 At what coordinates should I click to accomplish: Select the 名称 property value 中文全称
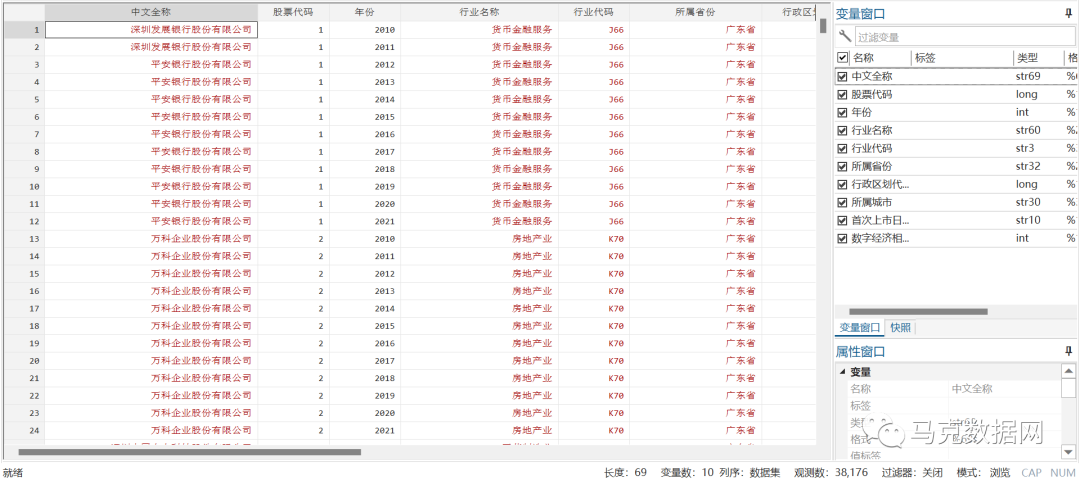tap(972, 388)
